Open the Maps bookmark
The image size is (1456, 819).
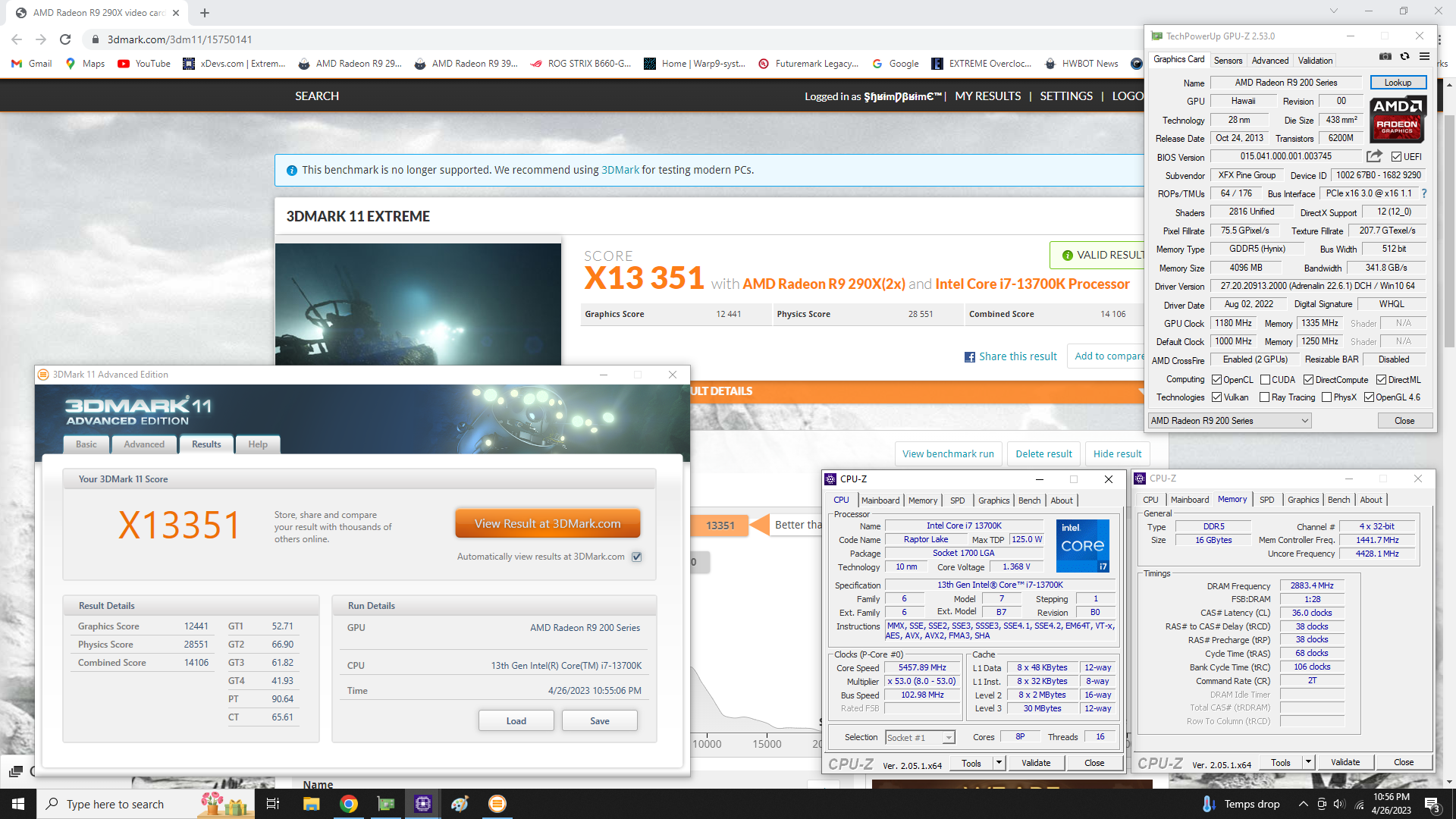tap(85, 64)
